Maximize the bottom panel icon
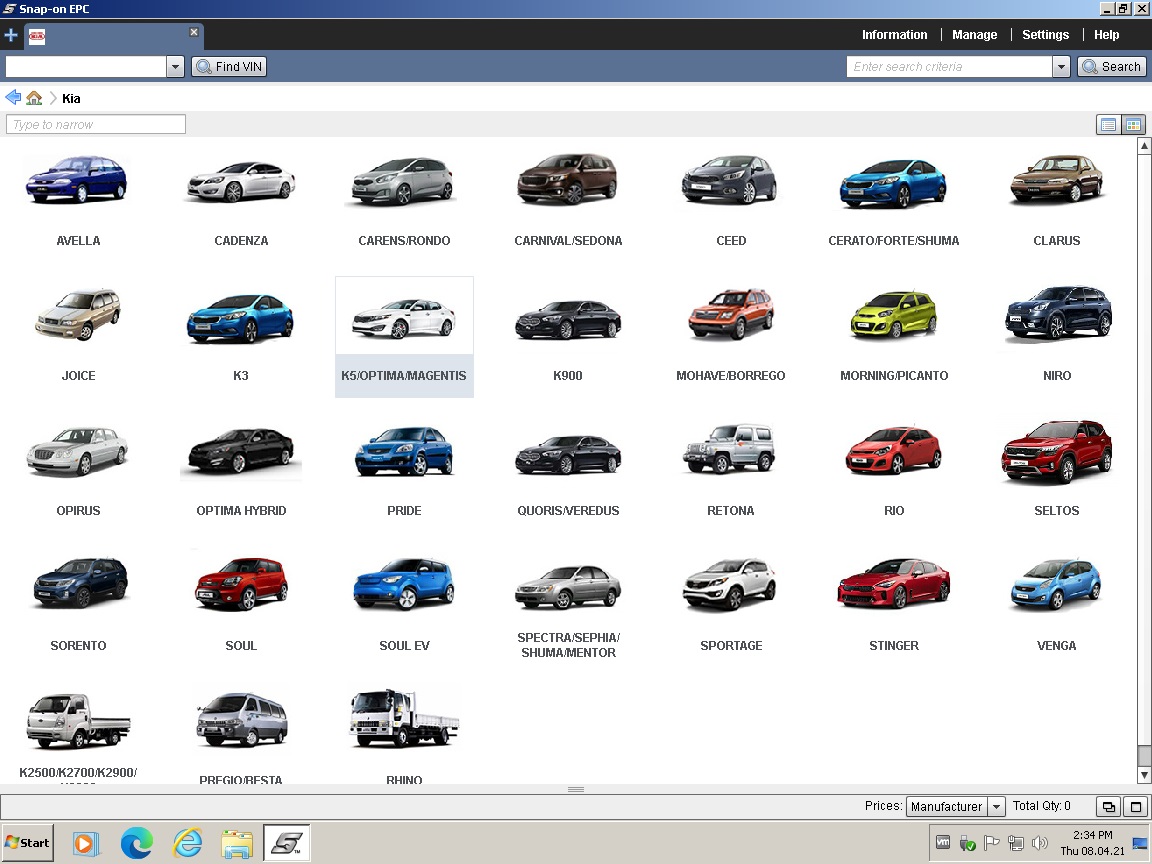 (1135, 807)
